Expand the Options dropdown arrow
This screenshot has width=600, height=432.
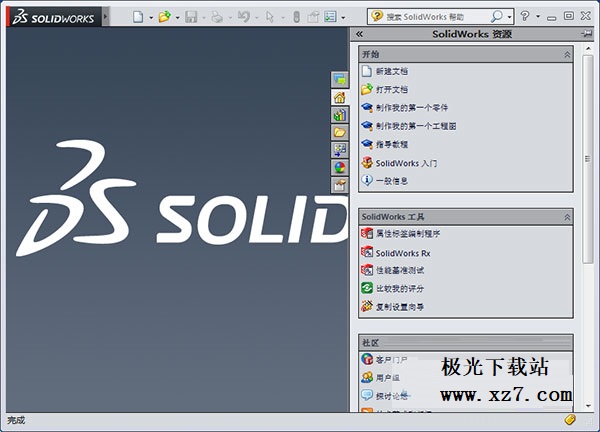click(x=343, y=18)
